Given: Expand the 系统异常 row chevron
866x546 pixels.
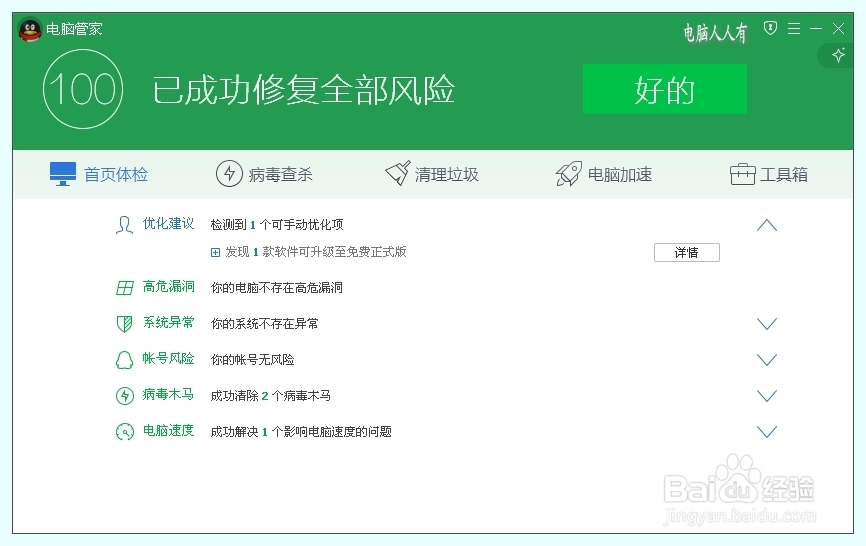Looking at the screenshot, I should pos(767,324).
